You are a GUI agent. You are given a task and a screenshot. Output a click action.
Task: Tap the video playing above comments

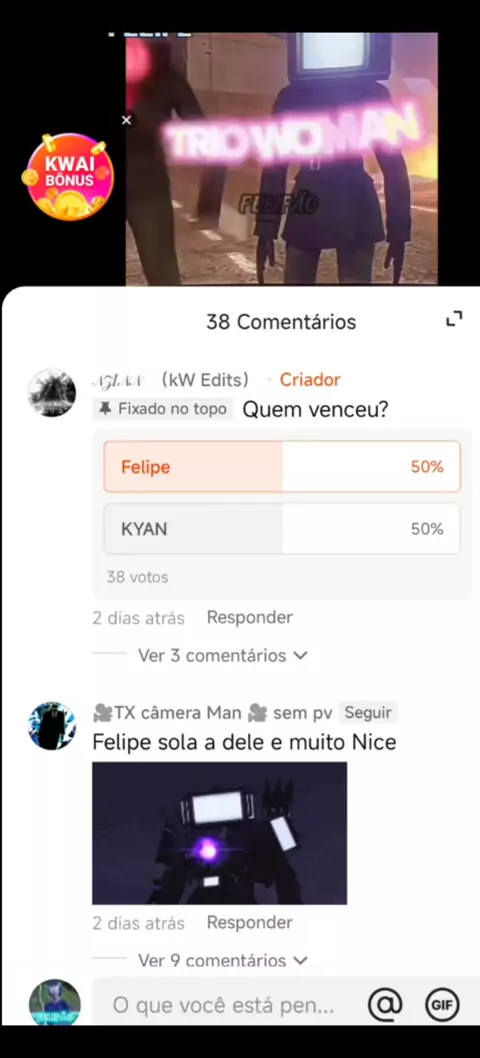282,159
